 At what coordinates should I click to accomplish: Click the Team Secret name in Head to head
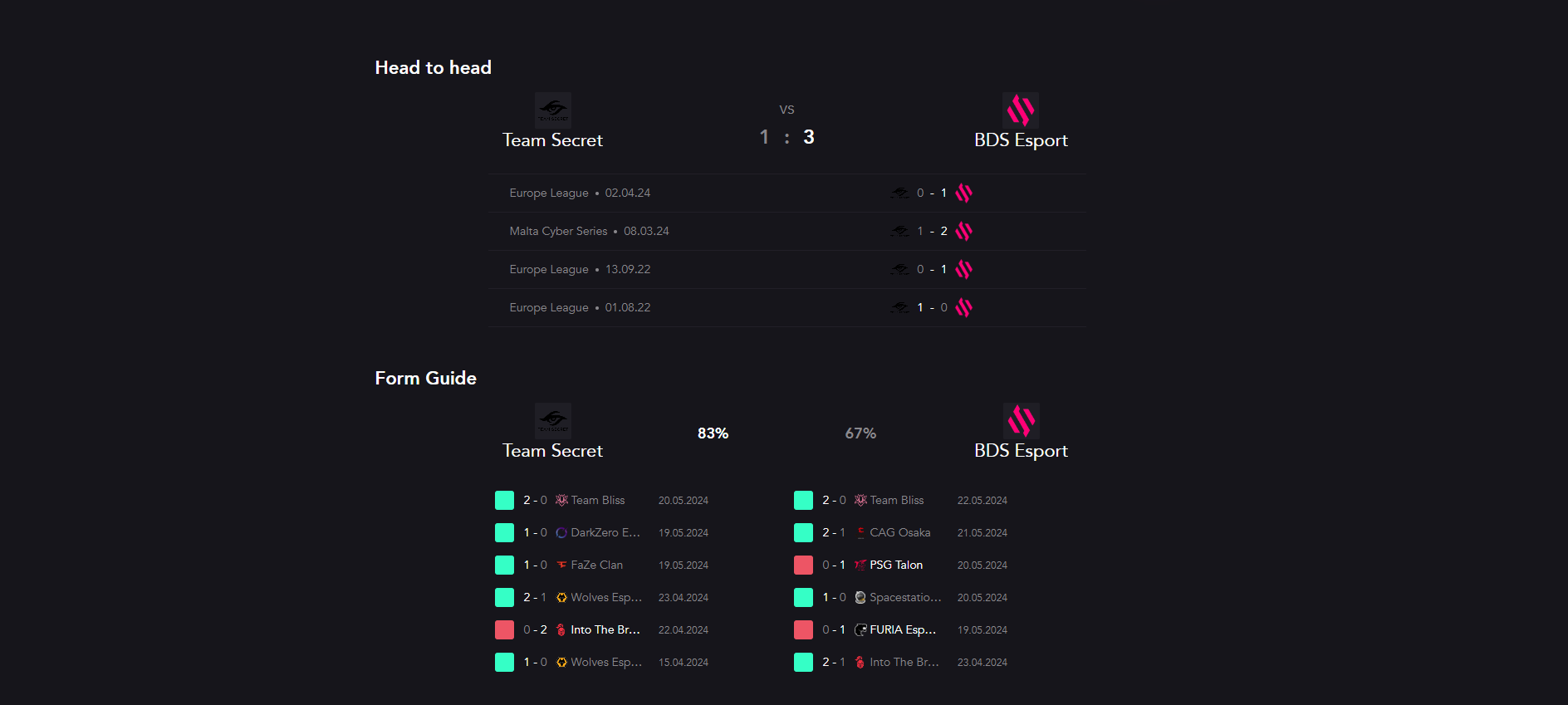[552, 140]
